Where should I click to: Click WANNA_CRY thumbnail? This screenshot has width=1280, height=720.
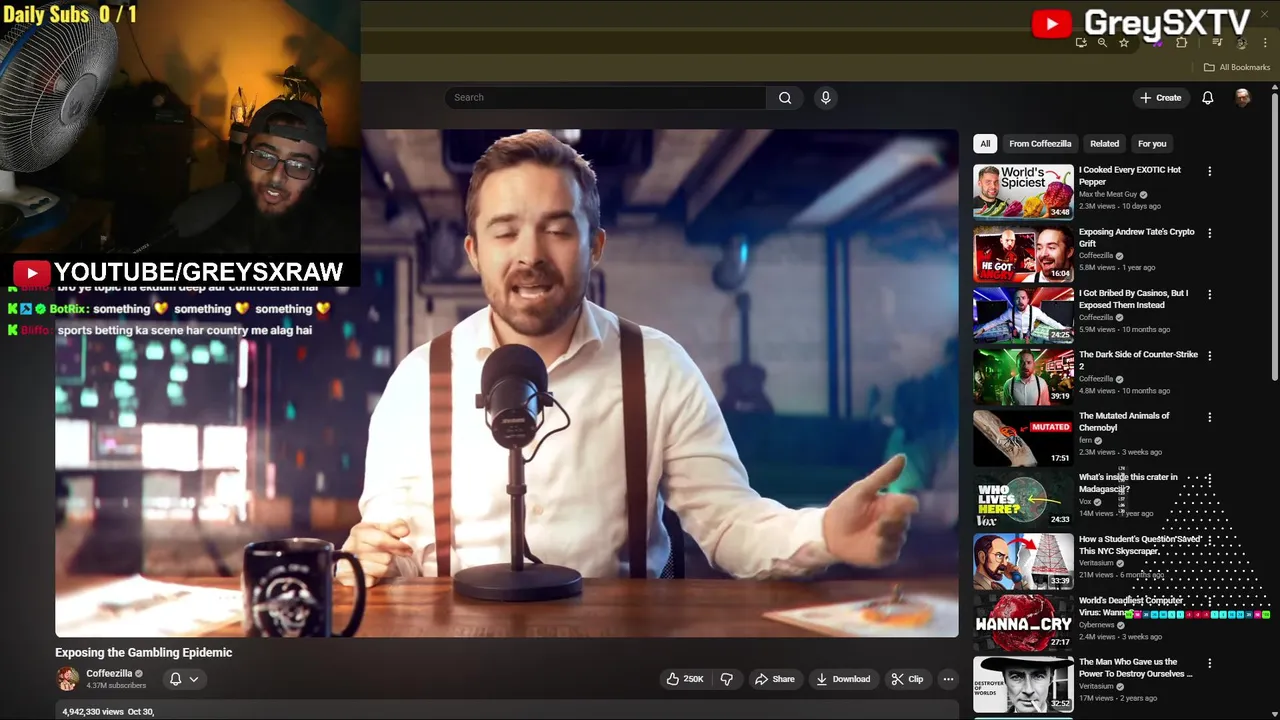(x=1023, y=622)
